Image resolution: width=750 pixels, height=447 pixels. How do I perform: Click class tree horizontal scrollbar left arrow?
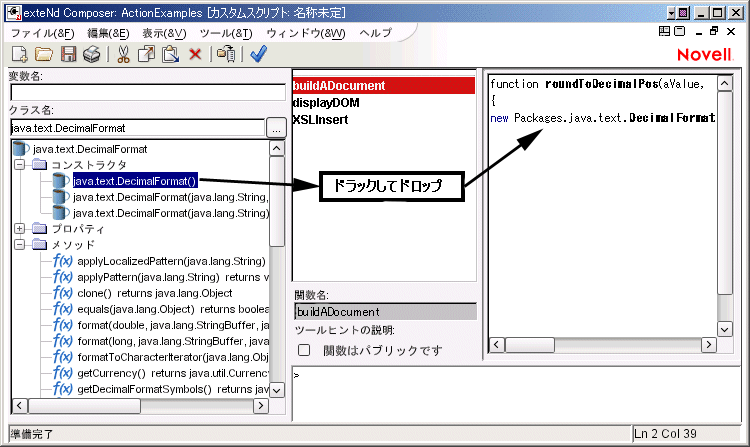coord(19,406)
